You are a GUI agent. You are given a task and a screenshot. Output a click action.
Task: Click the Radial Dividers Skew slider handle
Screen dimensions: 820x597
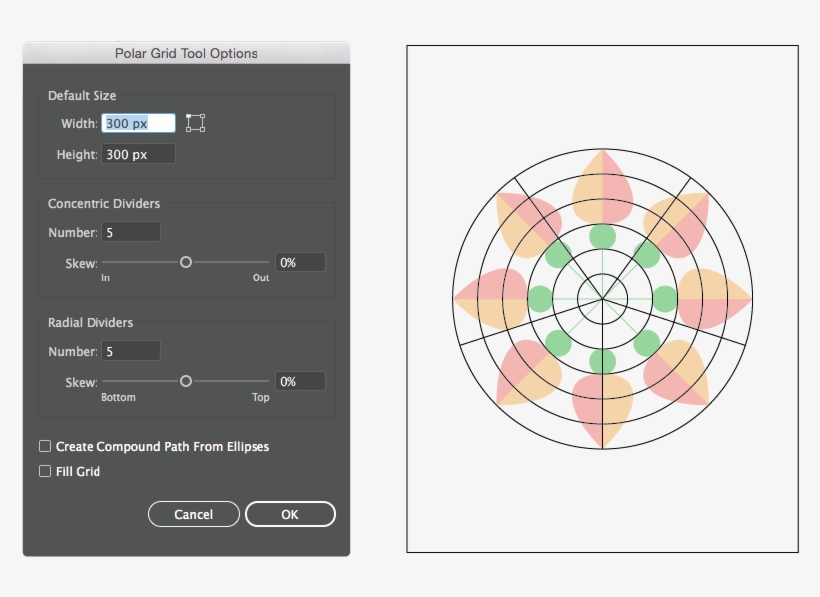pyautogui.click(x=185, y=380)
